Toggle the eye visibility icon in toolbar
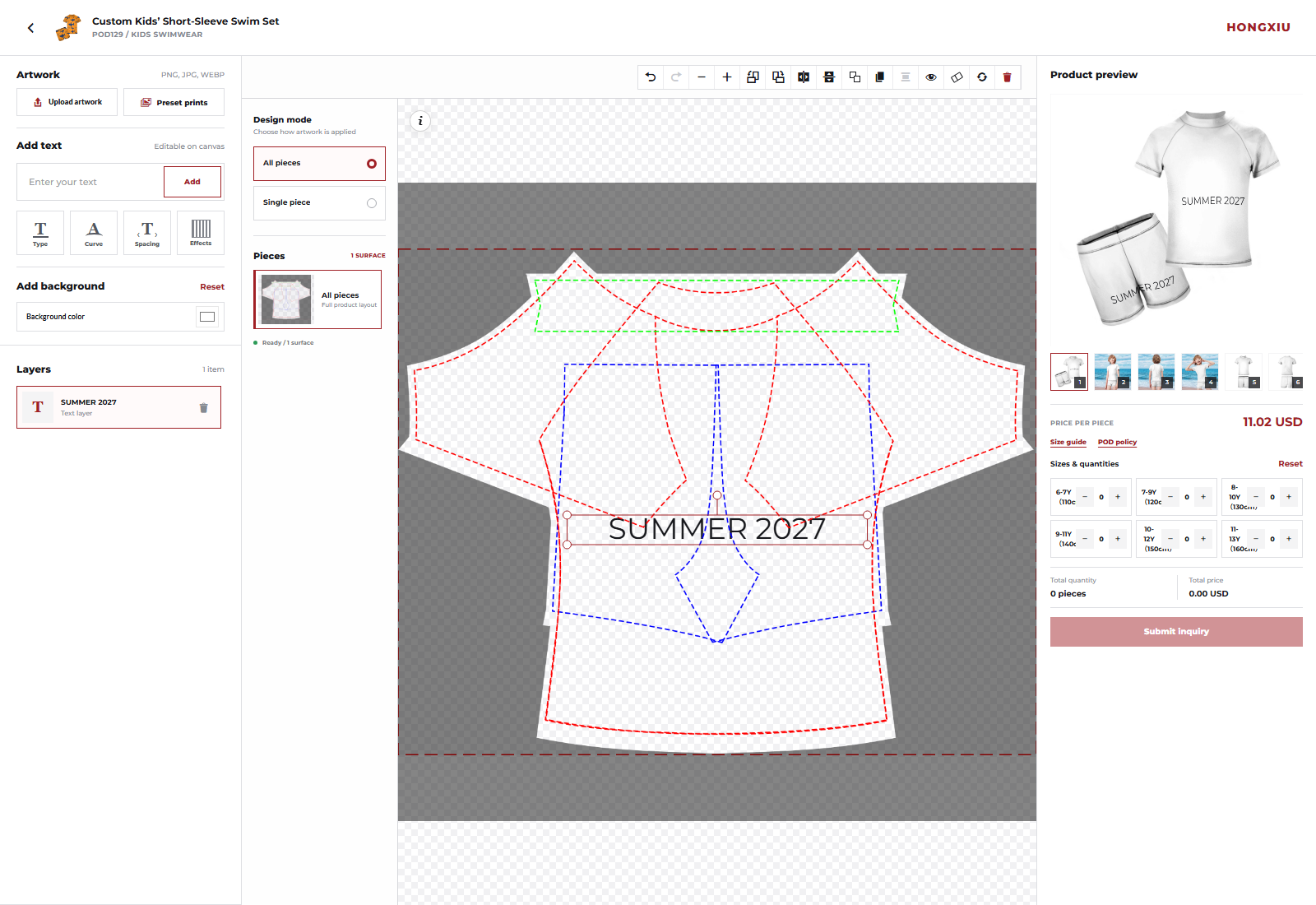The image size is (1316, 905). click(x=931, y=77)
